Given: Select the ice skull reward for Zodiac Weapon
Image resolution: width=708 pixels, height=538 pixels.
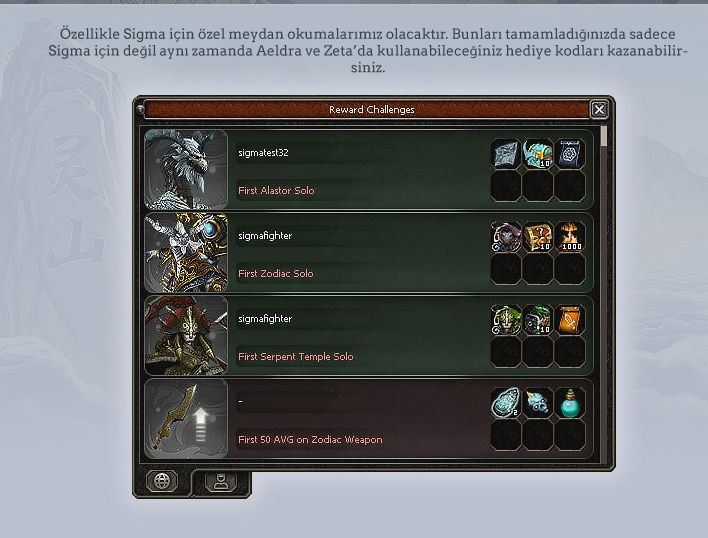Looking at the screenshot, I should (538, 402).
